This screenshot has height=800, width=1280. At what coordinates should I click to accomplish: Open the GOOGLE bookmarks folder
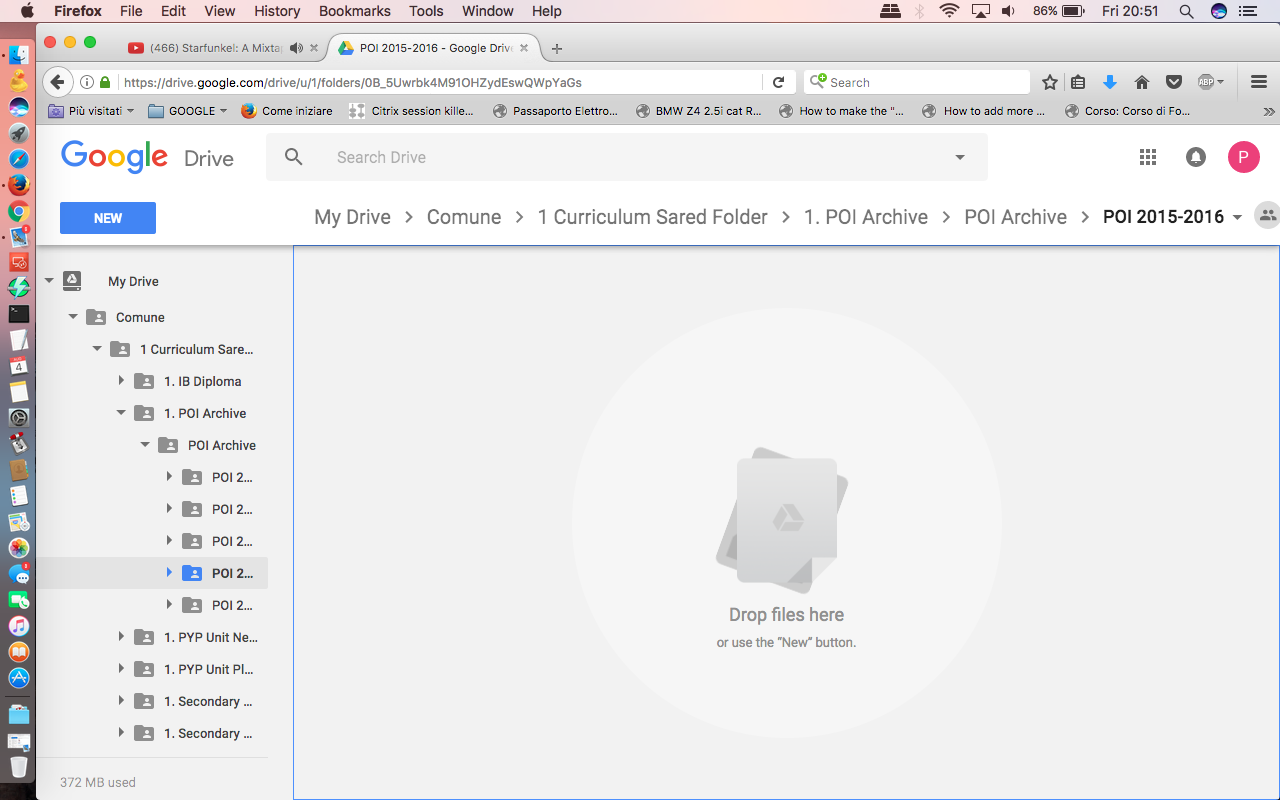click(x=188, y=111)
